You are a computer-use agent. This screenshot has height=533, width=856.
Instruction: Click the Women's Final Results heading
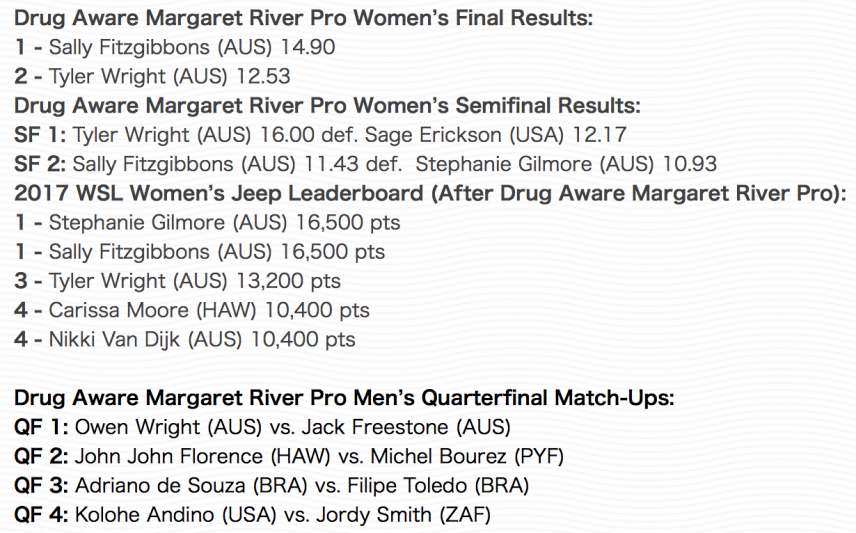coord(303,18)
